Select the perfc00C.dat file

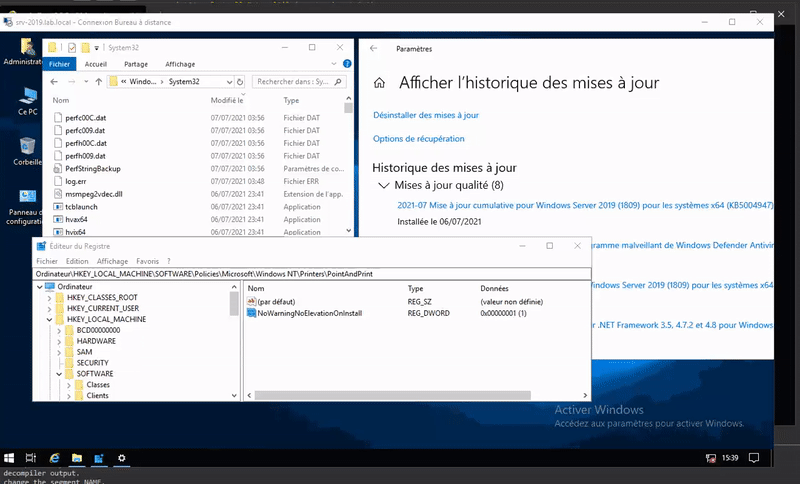point(86,118)
